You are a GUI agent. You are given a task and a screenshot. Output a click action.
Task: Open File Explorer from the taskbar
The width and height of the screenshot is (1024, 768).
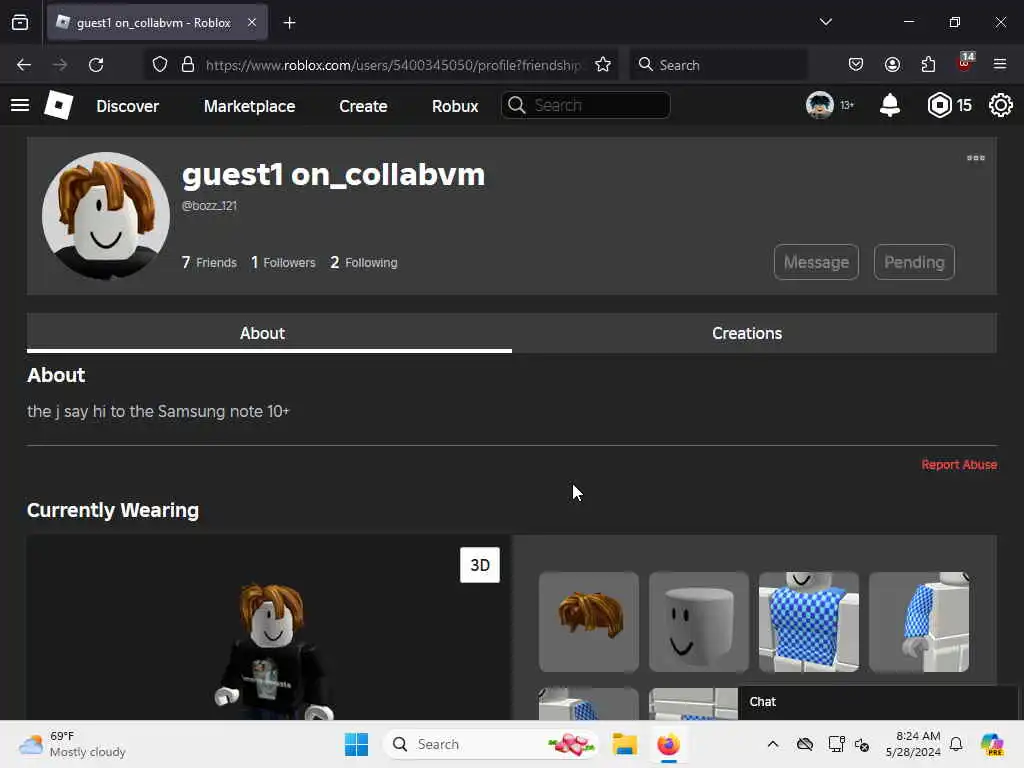tap(624, 744)
